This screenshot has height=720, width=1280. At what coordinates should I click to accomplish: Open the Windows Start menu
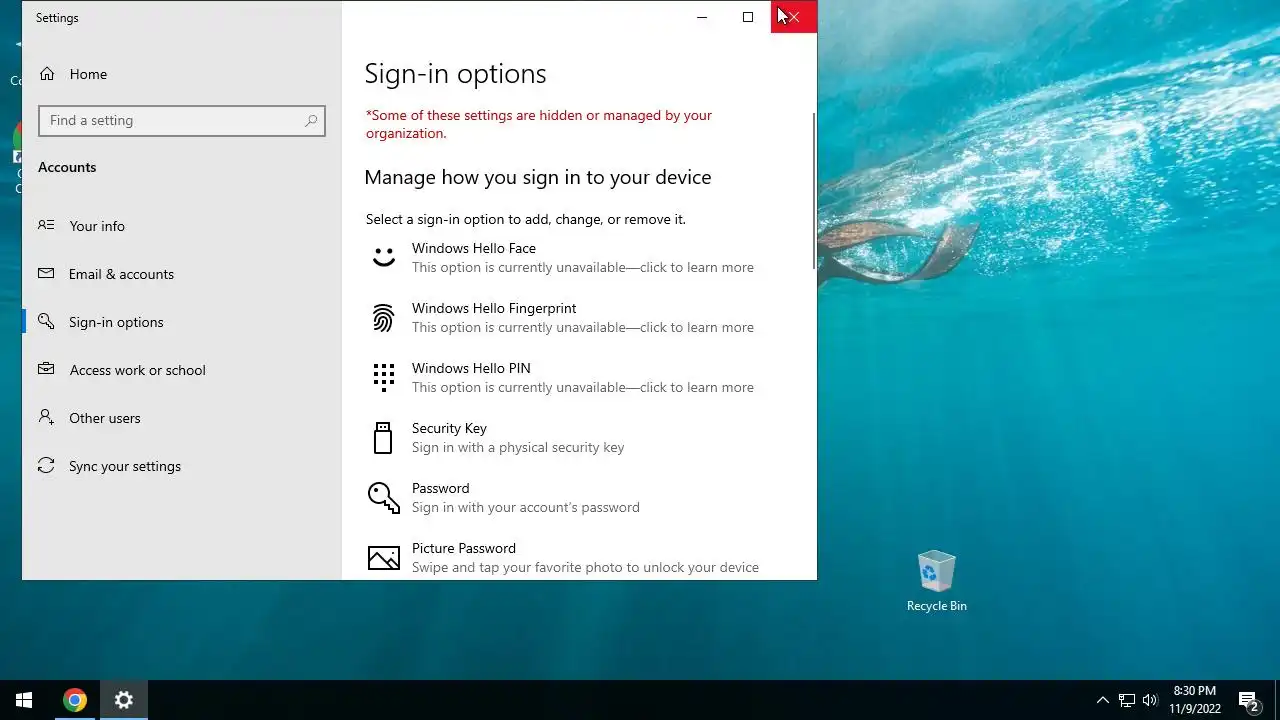coord(24,700)
